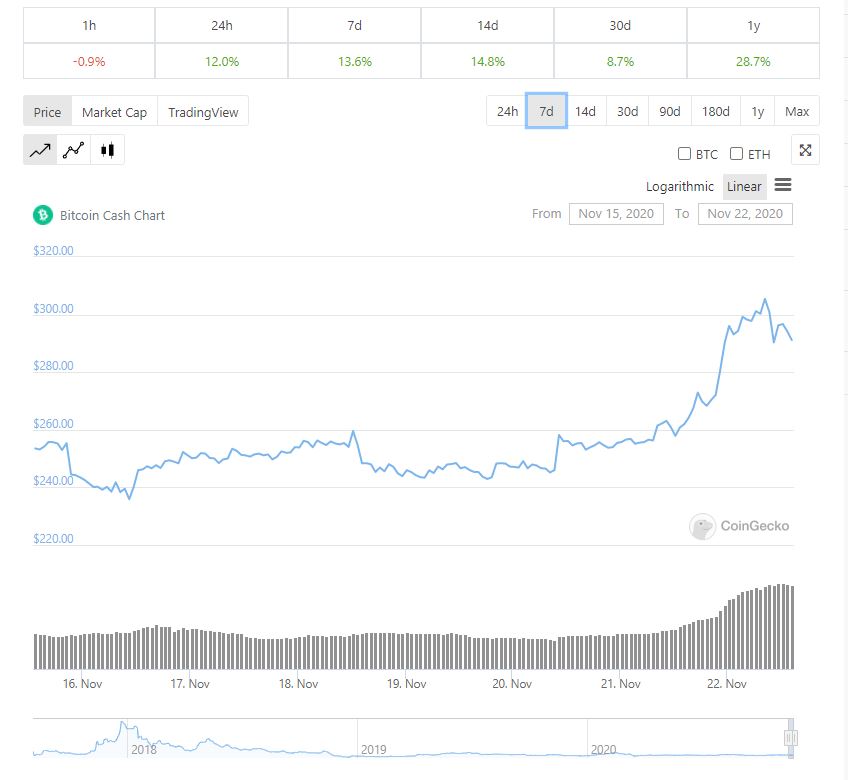848x780 pixels.
Task: Open fullscreen chart expand icon
Action: click(x=805, y=150)
